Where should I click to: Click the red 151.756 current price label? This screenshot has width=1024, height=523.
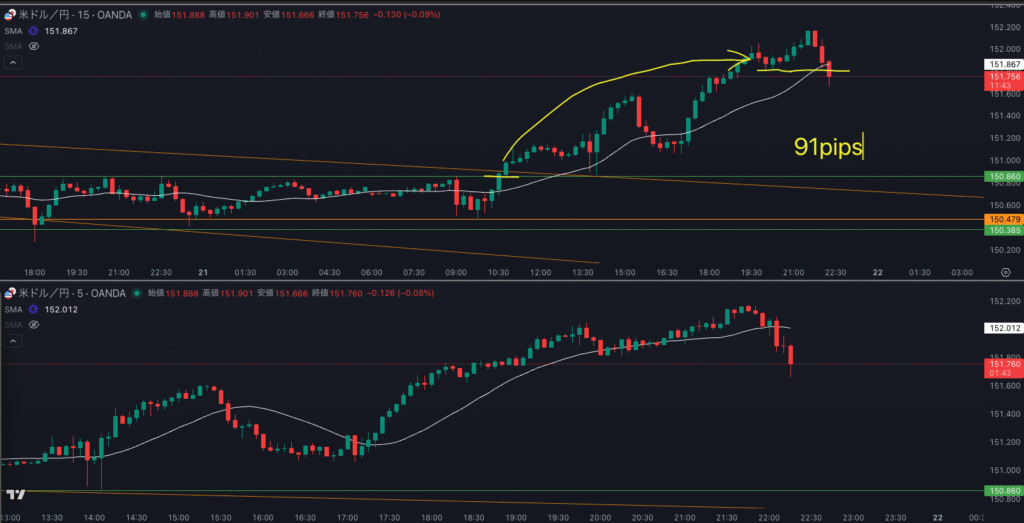point(1003,77)
